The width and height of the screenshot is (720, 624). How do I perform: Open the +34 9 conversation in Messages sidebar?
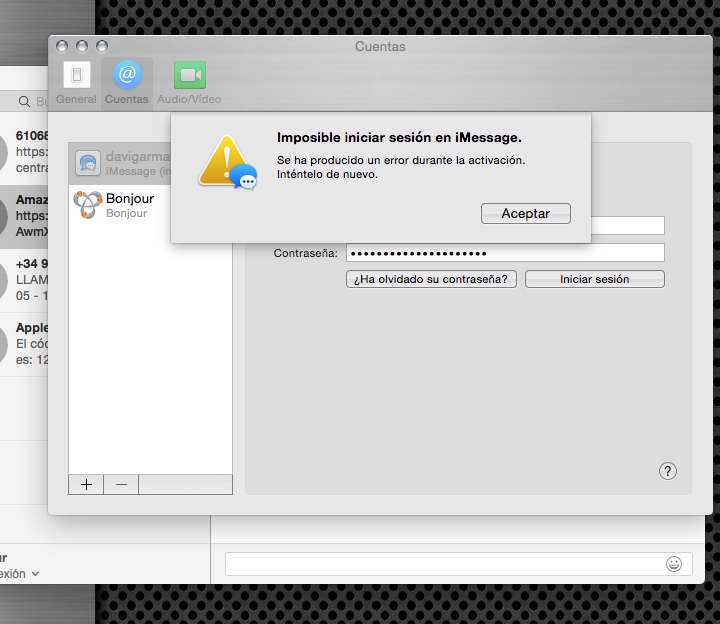pos(24,280)
